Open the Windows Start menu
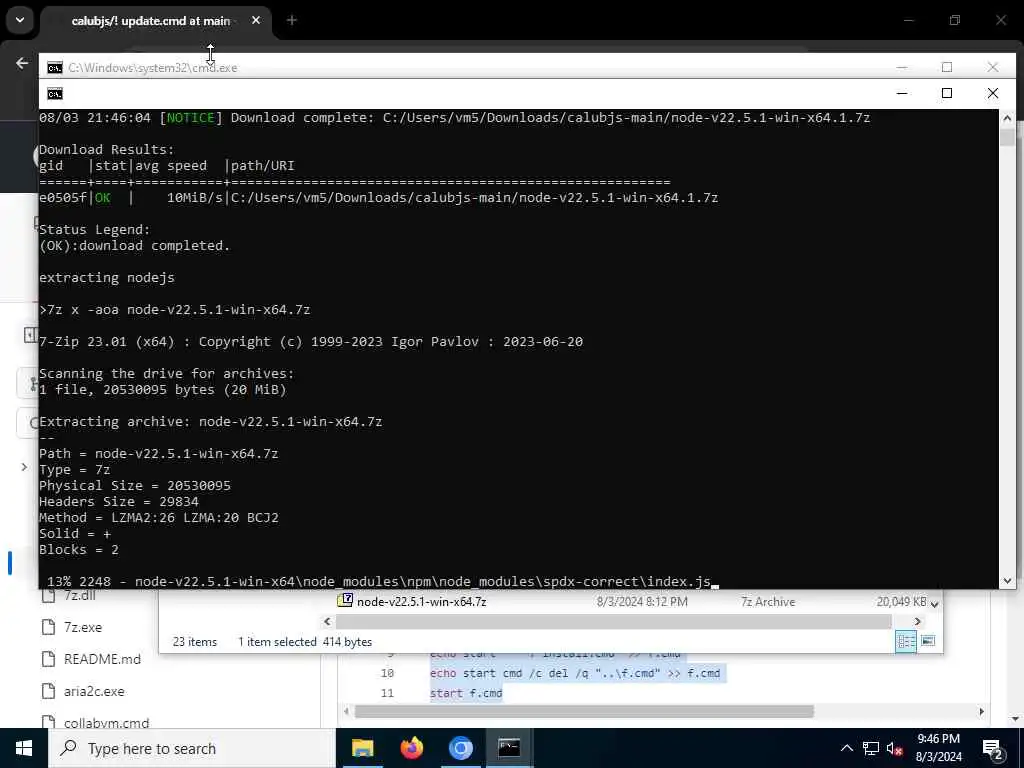Screen dimensions: 1024x768 coord(24,748)
